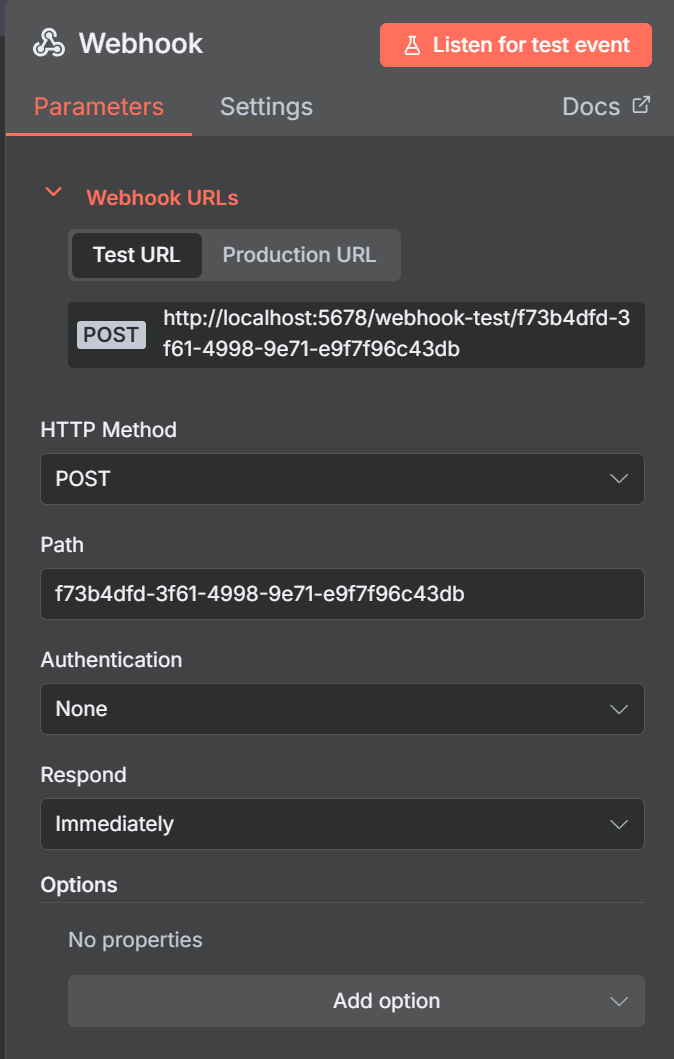Click the POST method badge beside the URL
Viewport: 674px width, 1059px height.
coord(111,335)
